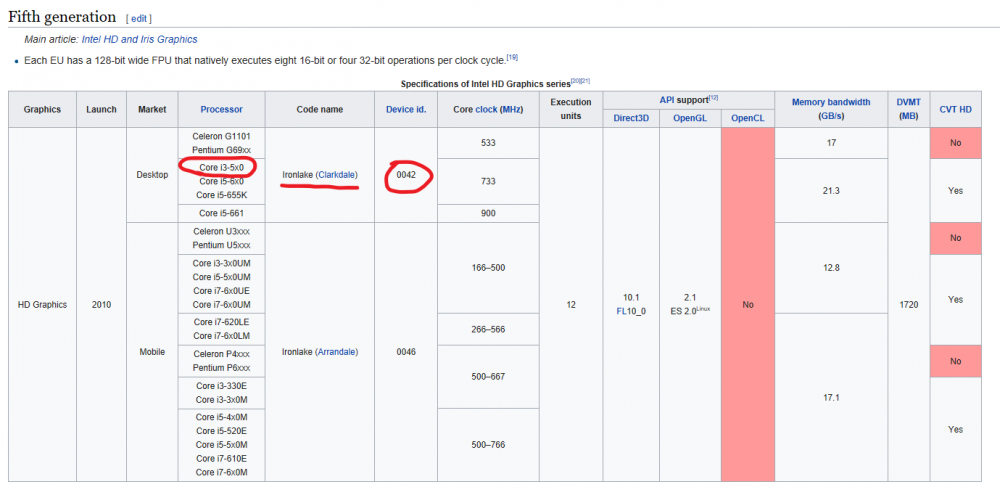Select the 166–500 core clock cell
The width and height of the screenshot is (1000, 495).
(x=489, y=268)
